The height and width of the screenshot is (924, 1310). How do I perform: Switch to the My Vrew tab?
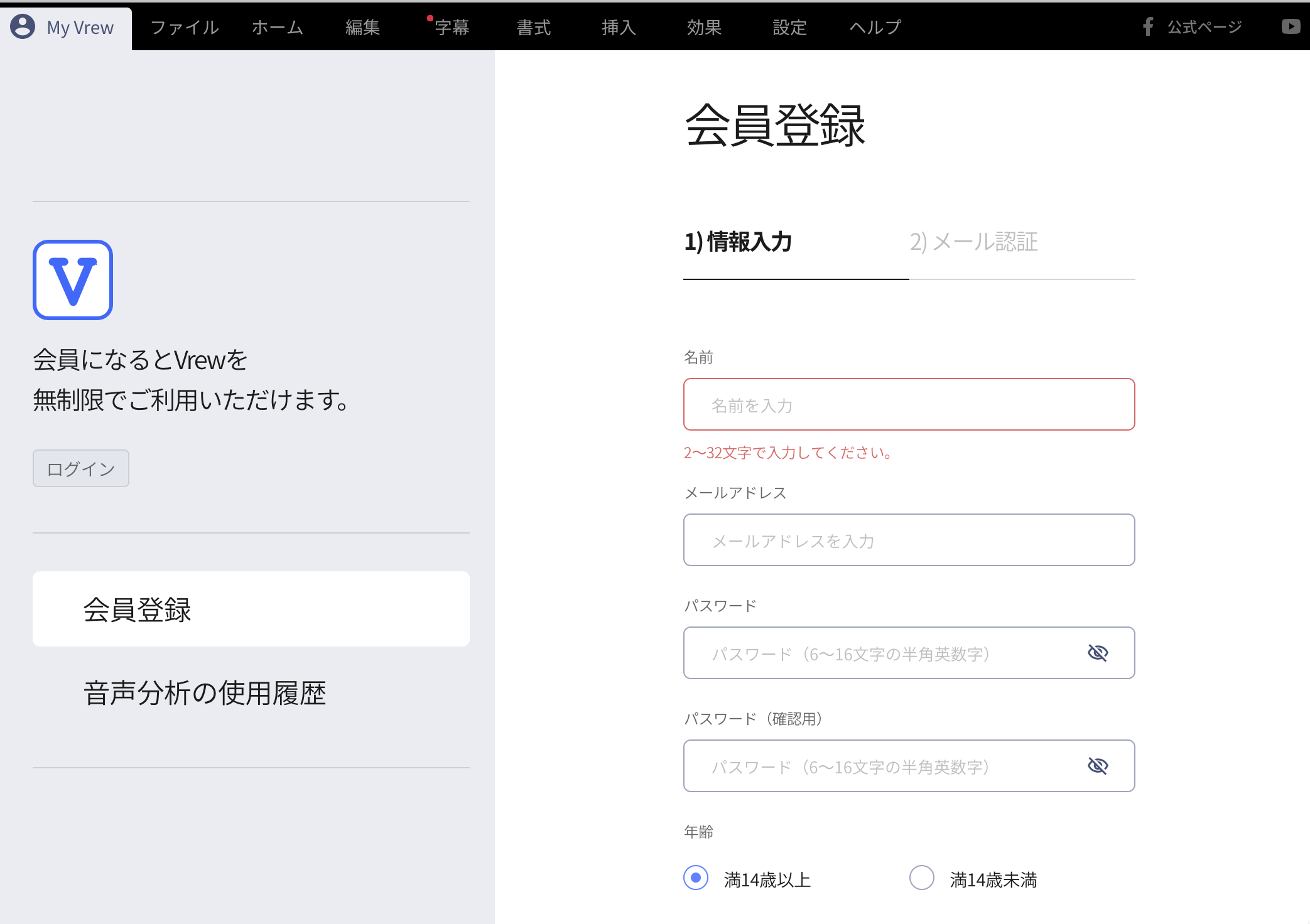point(66,28)
